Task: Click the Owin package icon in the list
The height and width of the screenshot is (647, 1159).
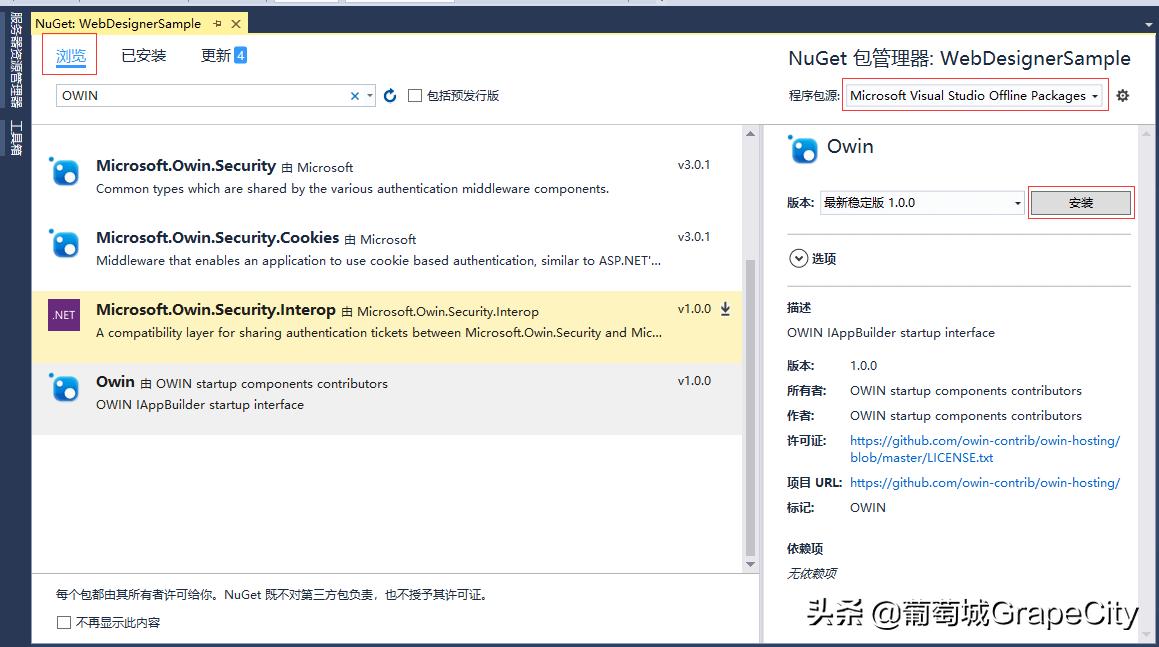Action: click(64, 389)
